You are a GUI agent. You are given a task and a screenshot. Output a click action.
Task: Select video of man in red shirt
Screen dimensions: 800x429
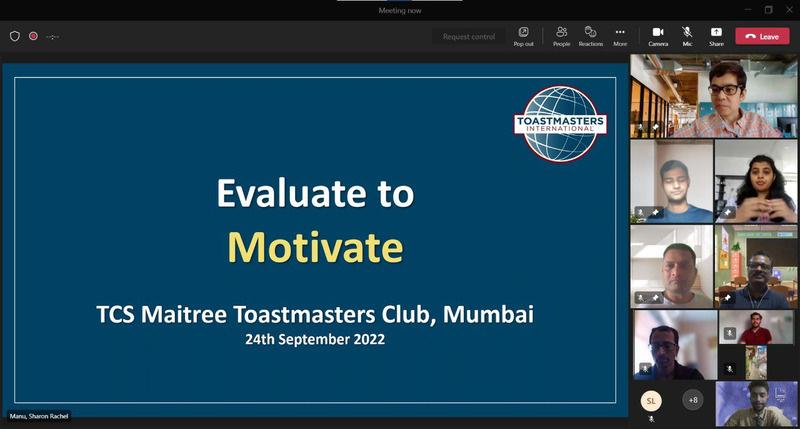point(756,327)
